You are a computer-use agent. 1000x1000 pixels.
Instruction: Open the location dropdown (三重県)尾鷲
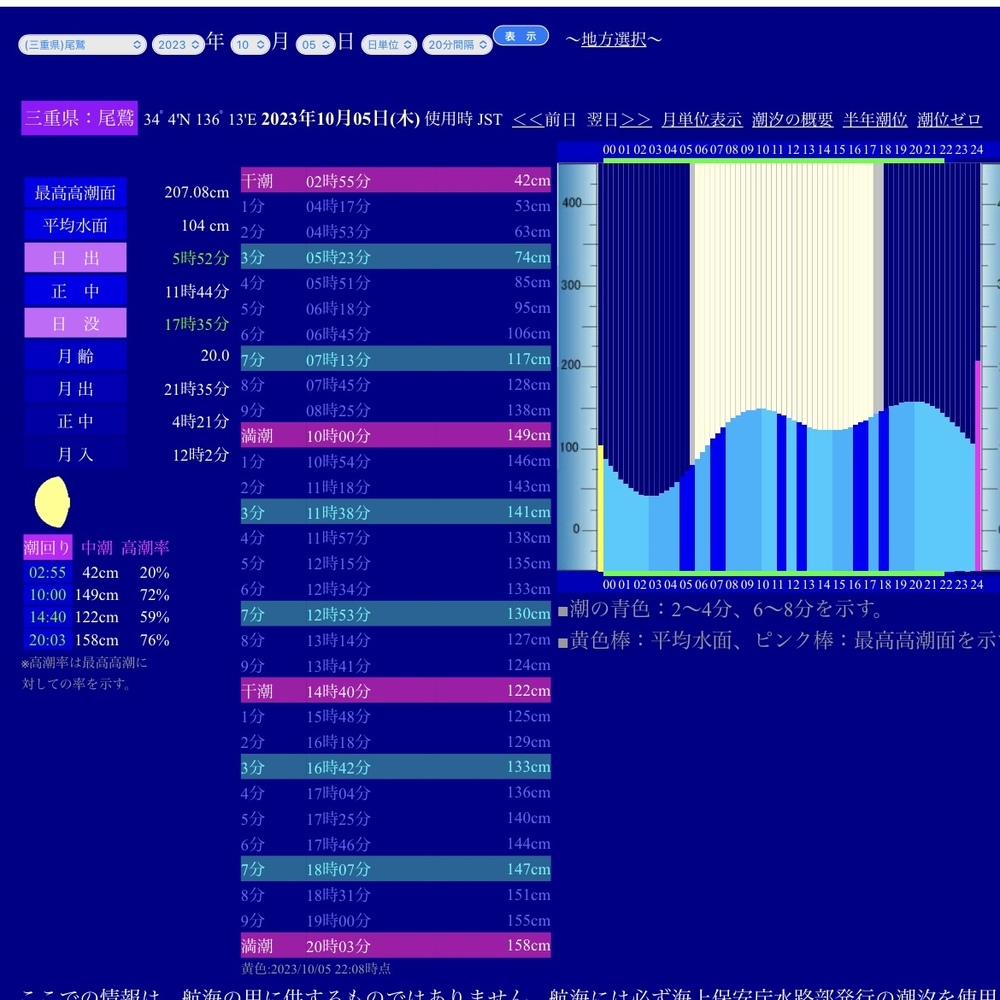pos(82,45)
